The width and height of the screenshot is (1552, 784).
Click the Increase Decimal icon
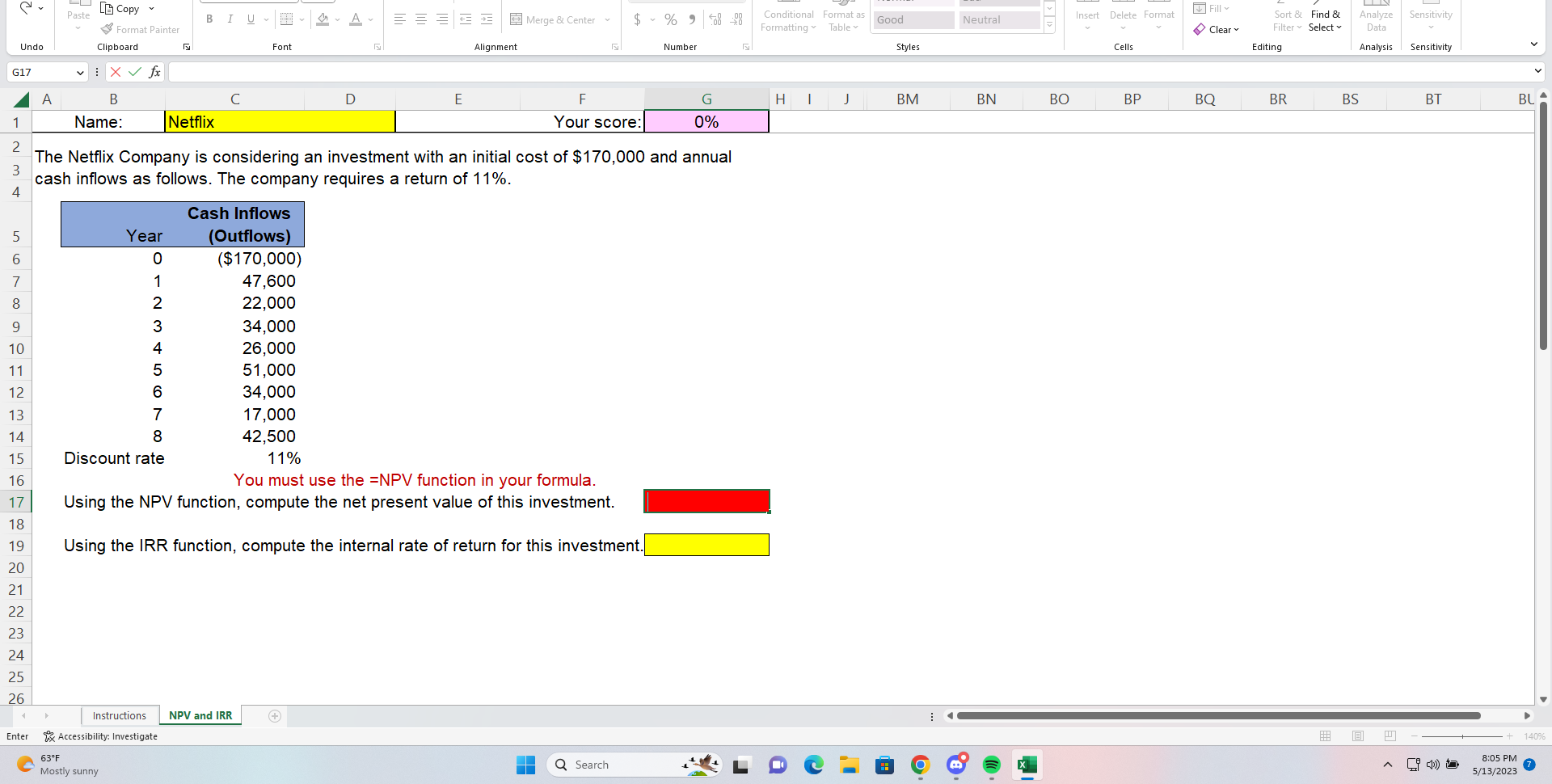point(715,19)
